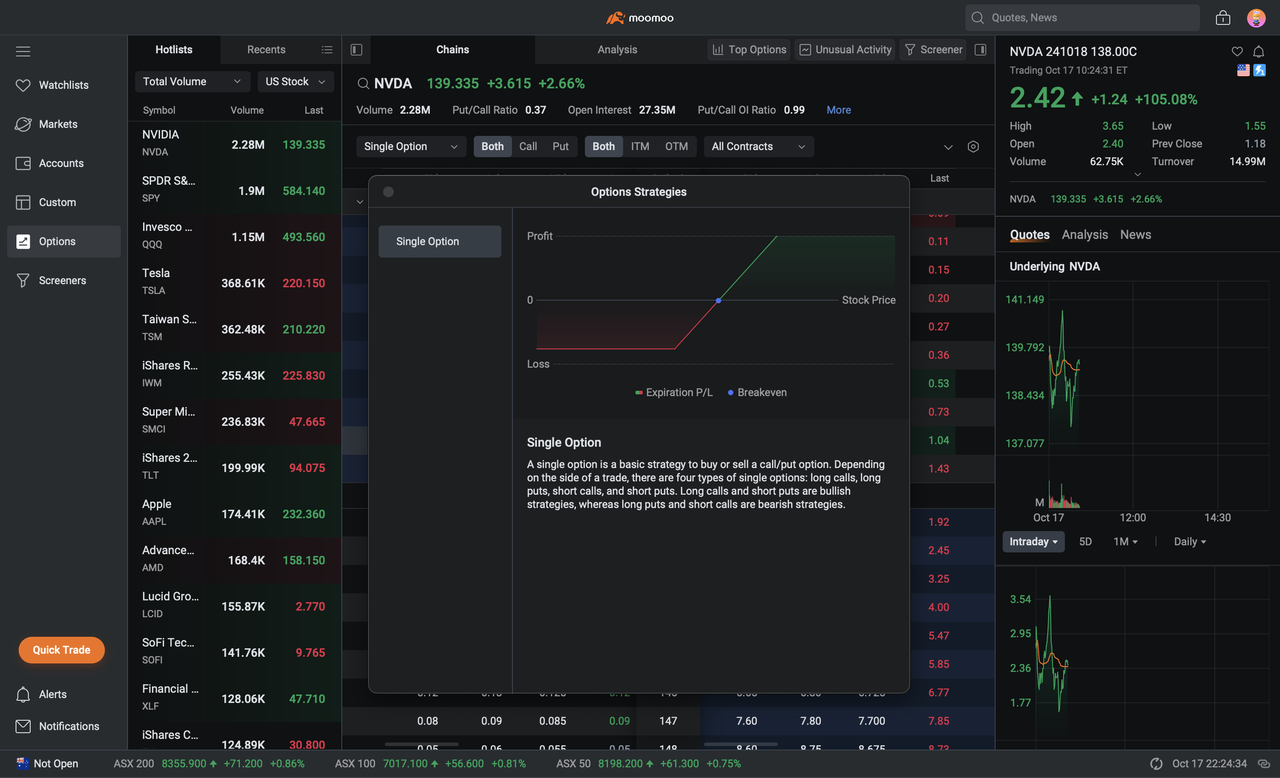Open the hamburger menu in the sidebar

23,51
